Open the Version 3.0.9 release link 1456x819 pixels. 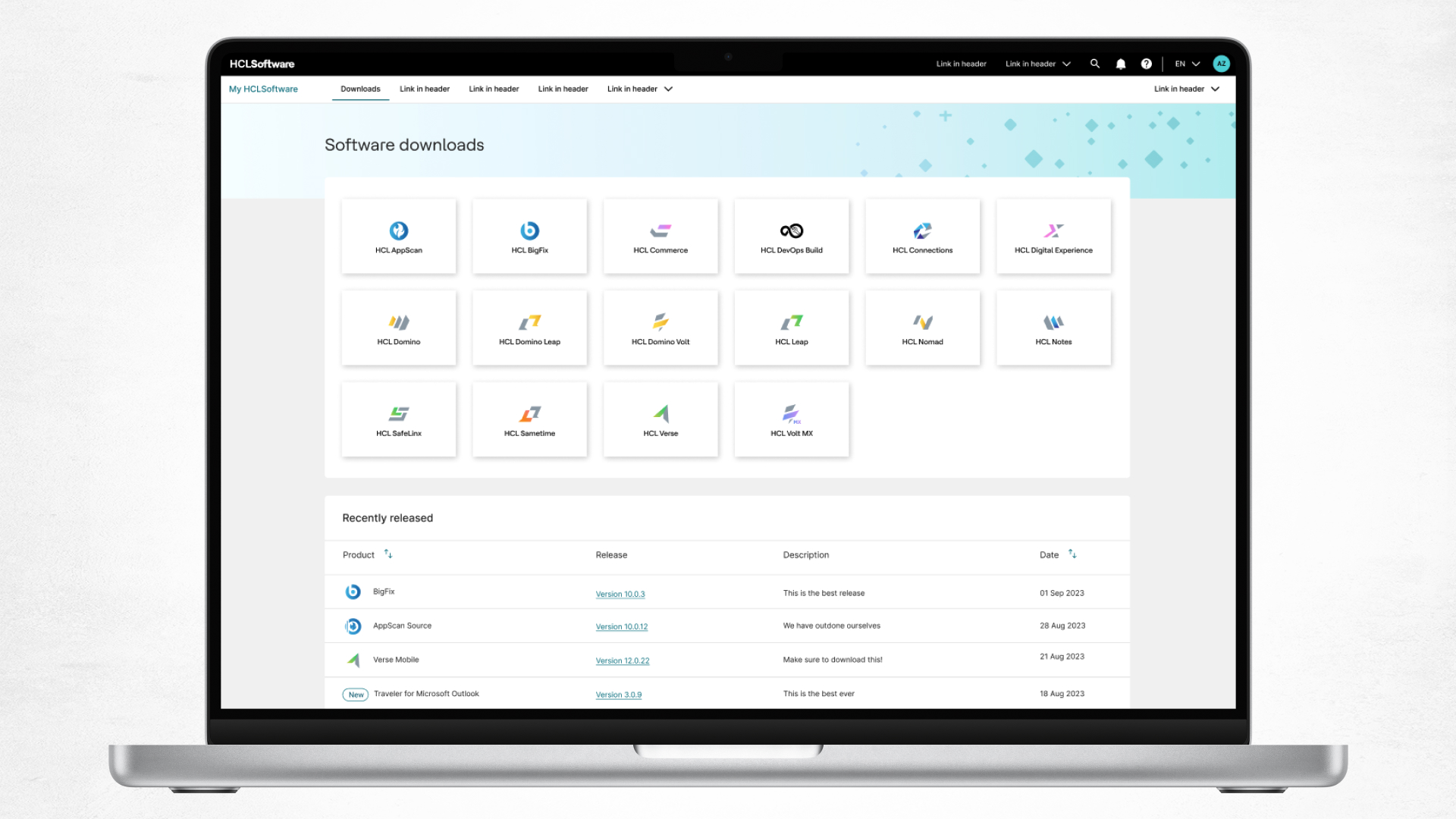[x=619, y=695]
